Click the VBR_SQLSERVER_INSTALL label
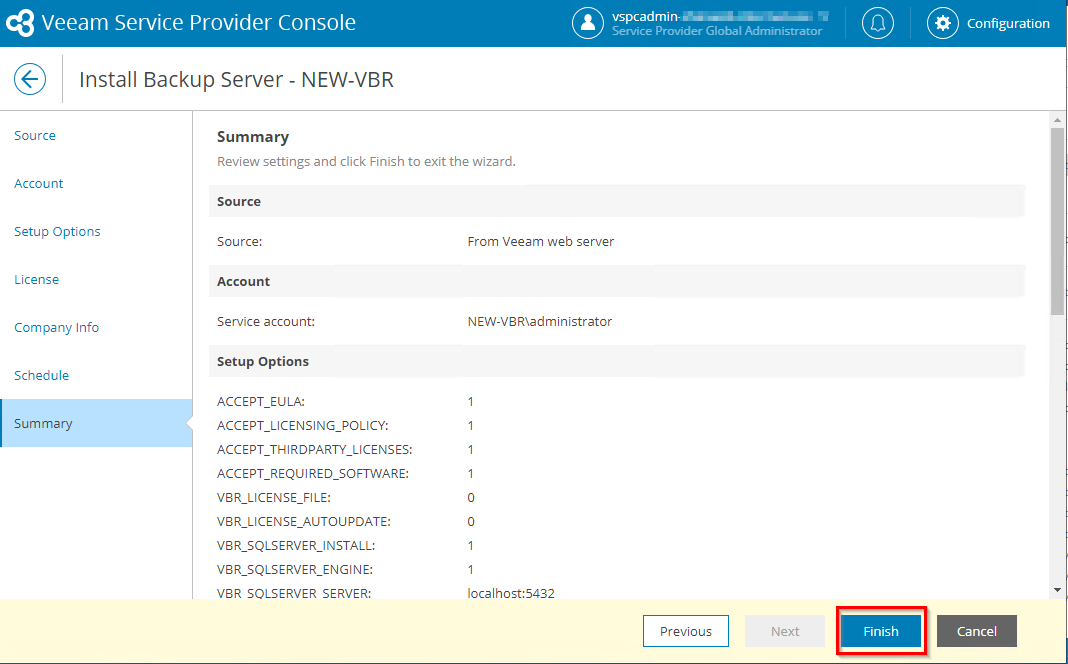This screenshot has height=664, width=1068. coord(296,546)
